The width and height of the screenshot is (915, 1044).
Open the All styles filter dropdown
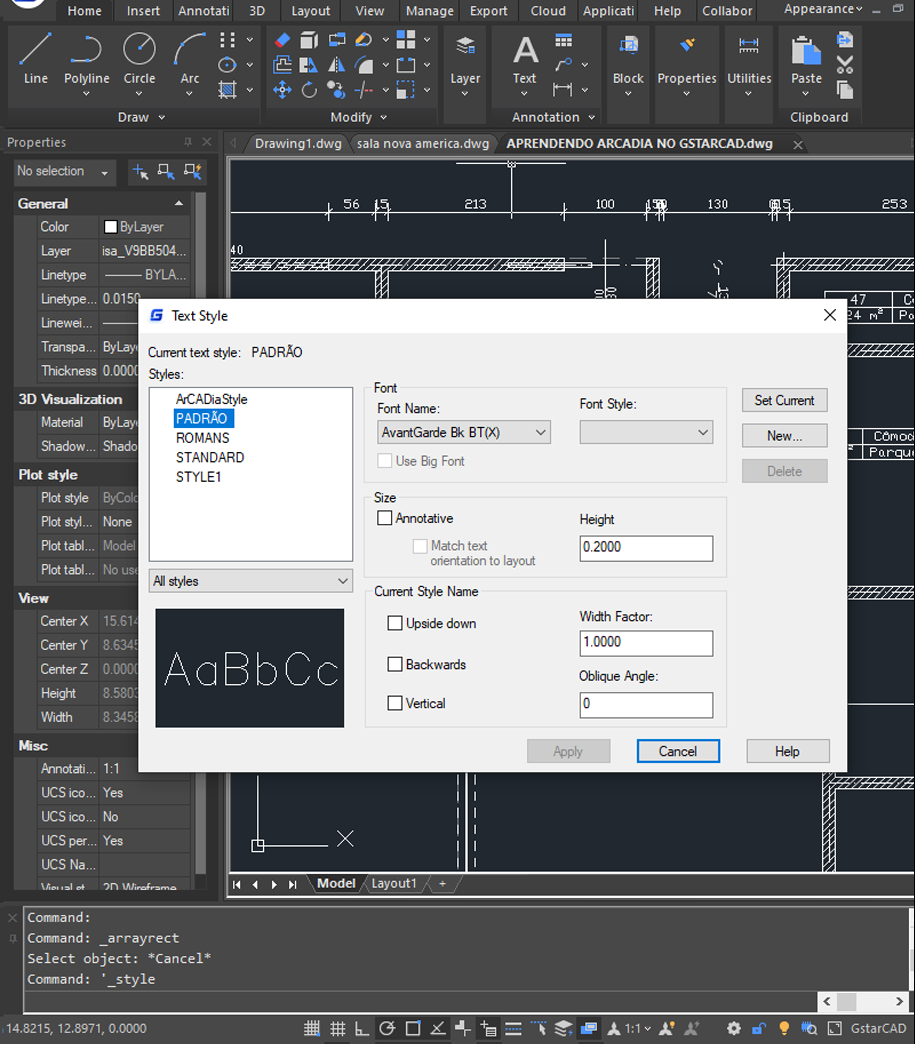pyautogui.click(x=251, y=581)
